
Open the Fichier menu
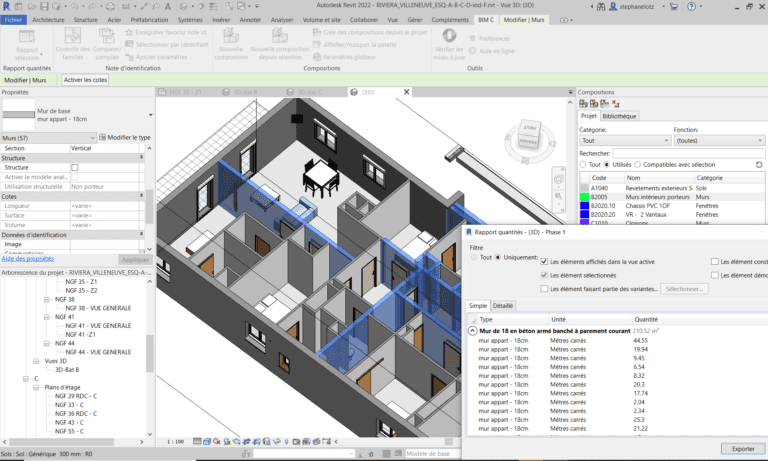(x=14, y=20)
